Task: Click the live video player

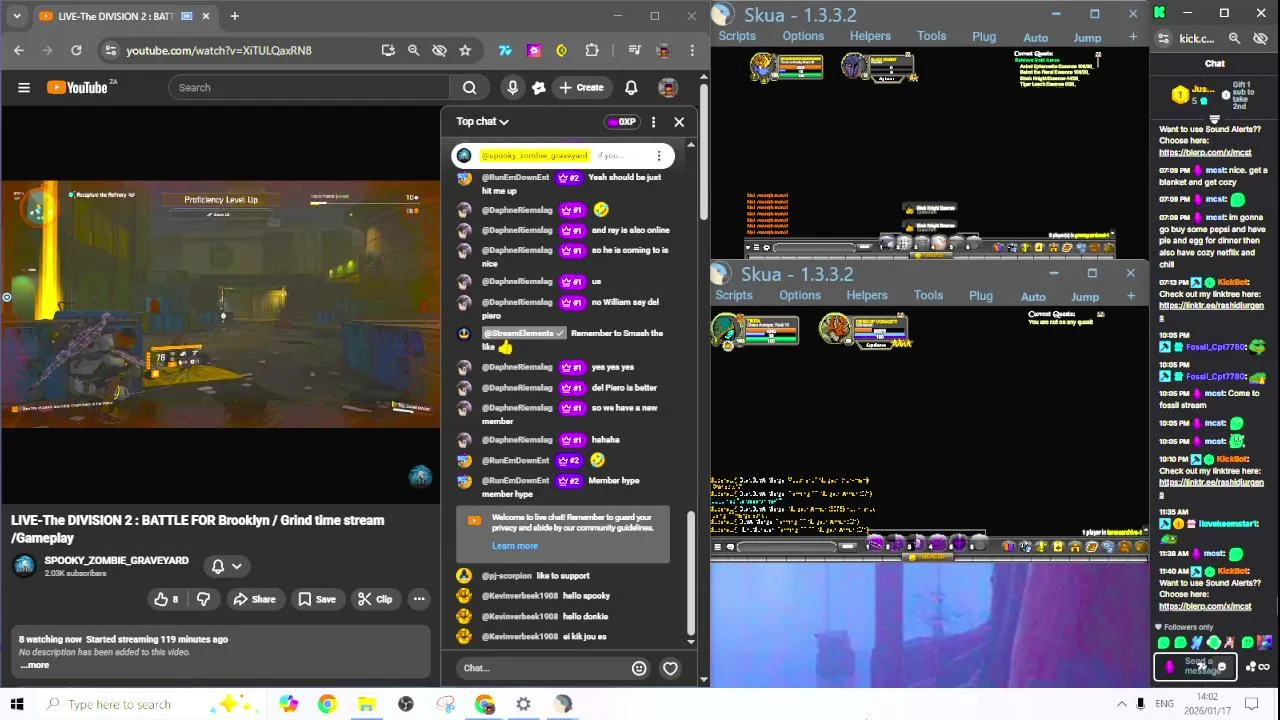Action: [220, 304]
